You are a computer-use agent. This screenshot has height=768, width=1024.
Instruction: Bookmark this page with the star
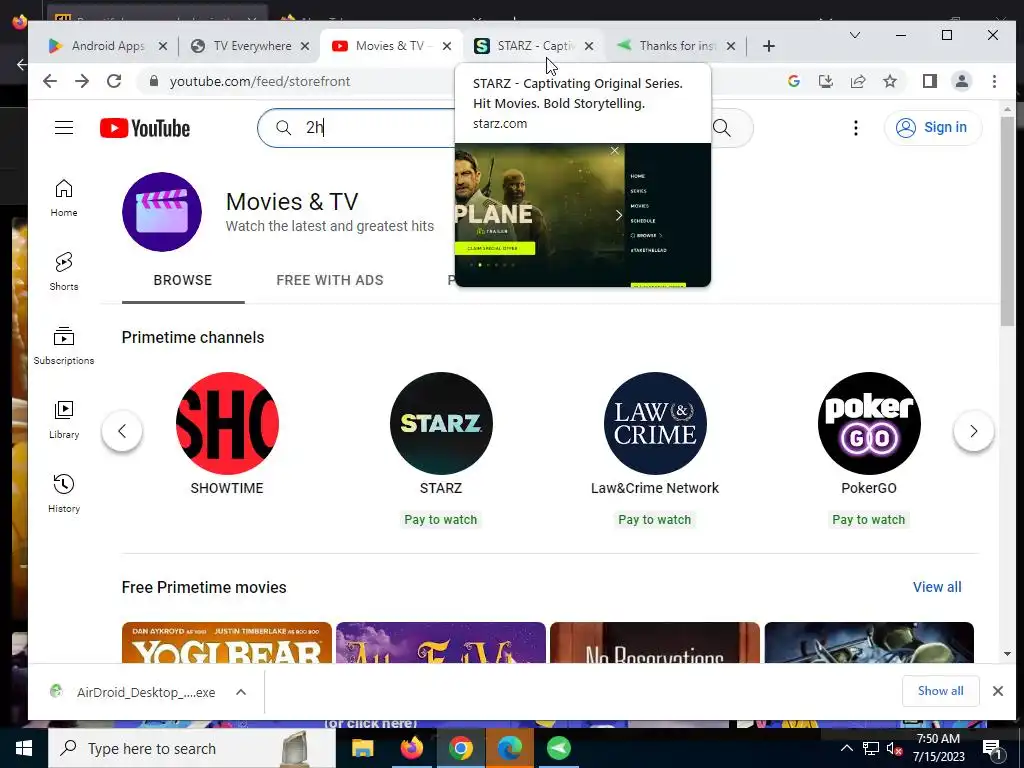tap(889, 81)
